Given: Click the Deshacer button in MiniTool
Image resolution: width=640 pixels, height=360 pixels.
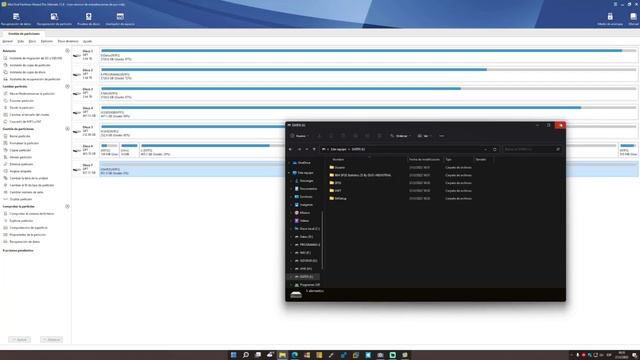Looking at the screenshot, I should [51, 340].
